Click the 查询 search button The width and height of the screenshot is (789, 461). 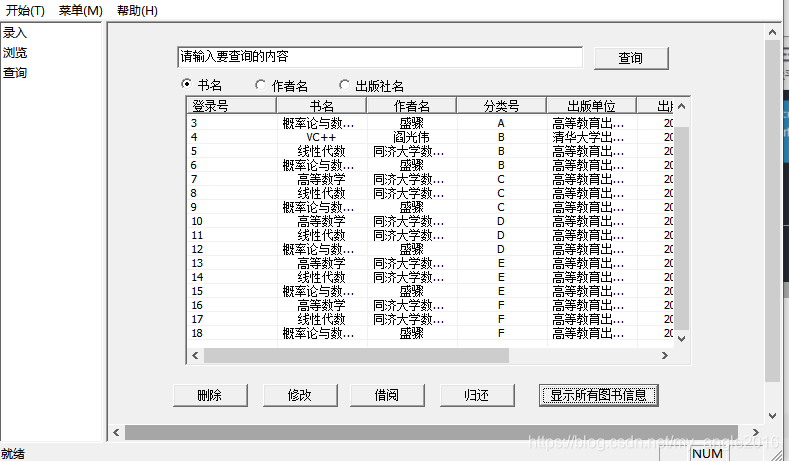pos(631,58)
